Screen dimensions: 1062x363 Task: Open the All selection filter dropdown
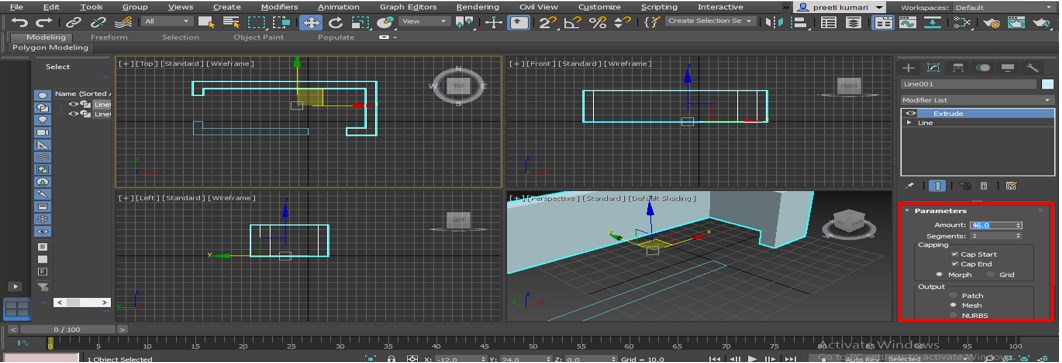166,22
